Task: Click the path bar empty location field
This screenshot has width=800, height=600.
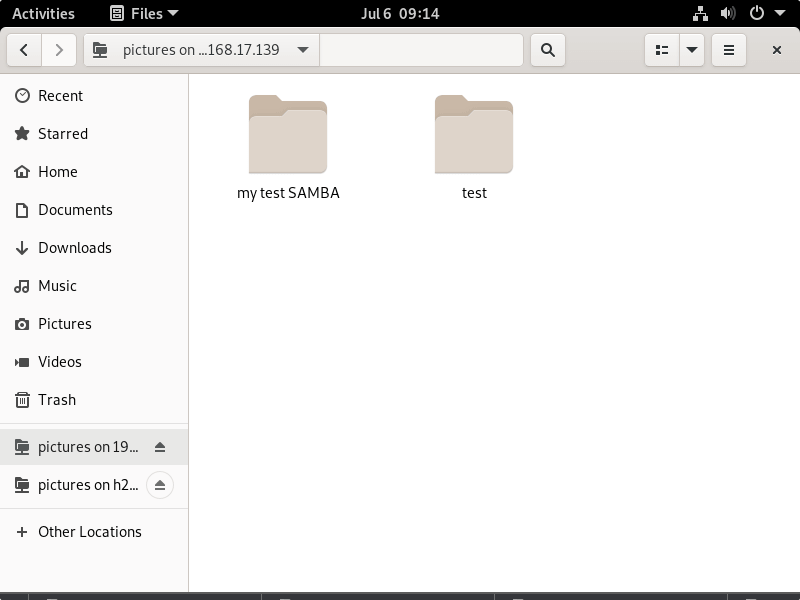Action: pyautogui.click(x=421, y=50)
